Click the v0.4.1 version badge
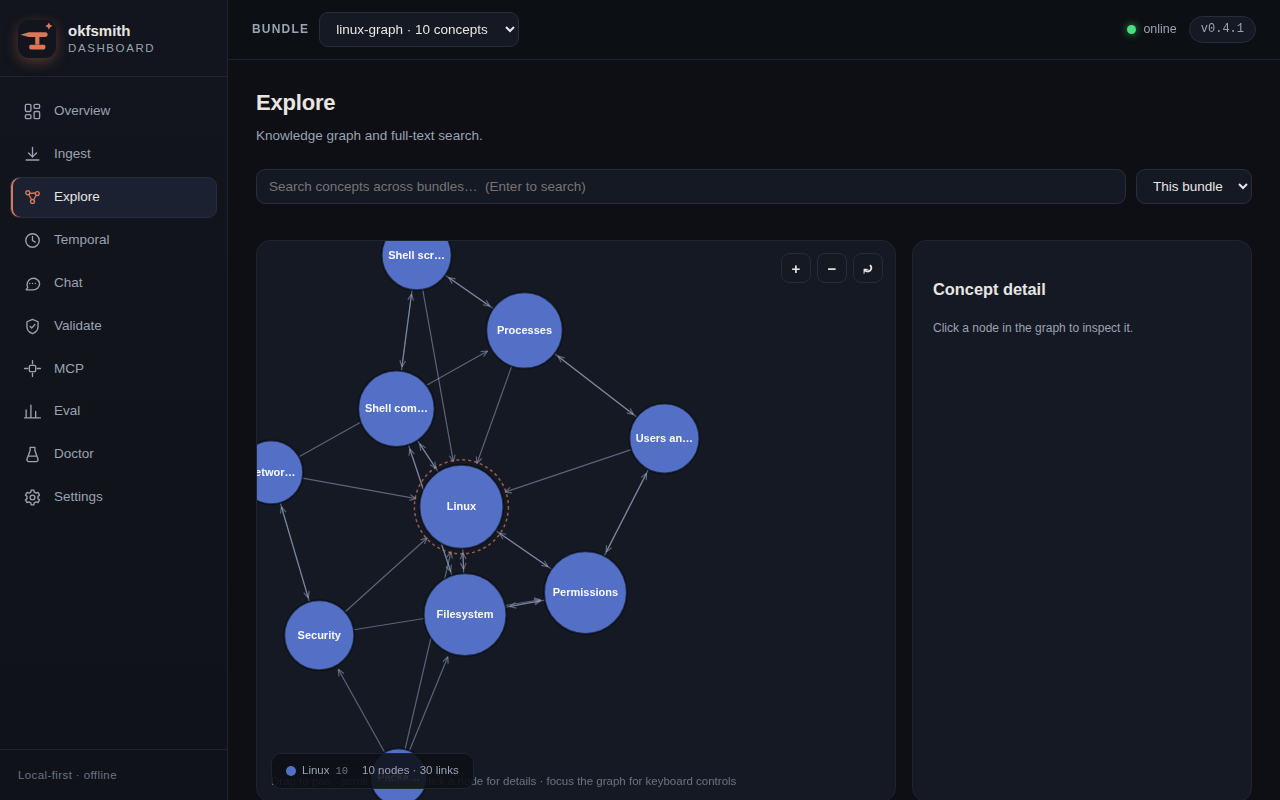This screenshot has height=800, width=1280. [1222, 29]
